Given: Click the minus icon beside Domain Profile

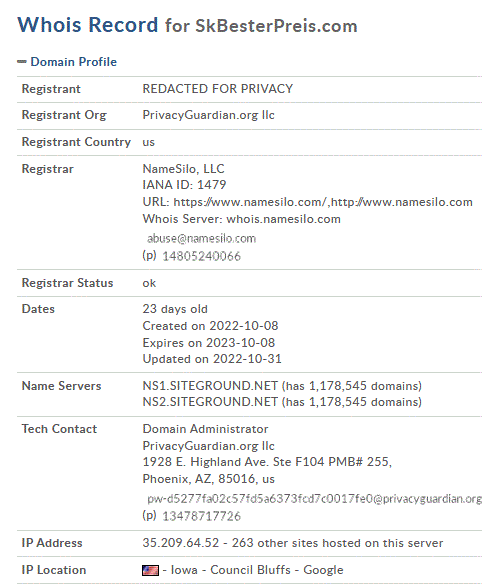Looking at the screenshot, I should coord(22,62).
